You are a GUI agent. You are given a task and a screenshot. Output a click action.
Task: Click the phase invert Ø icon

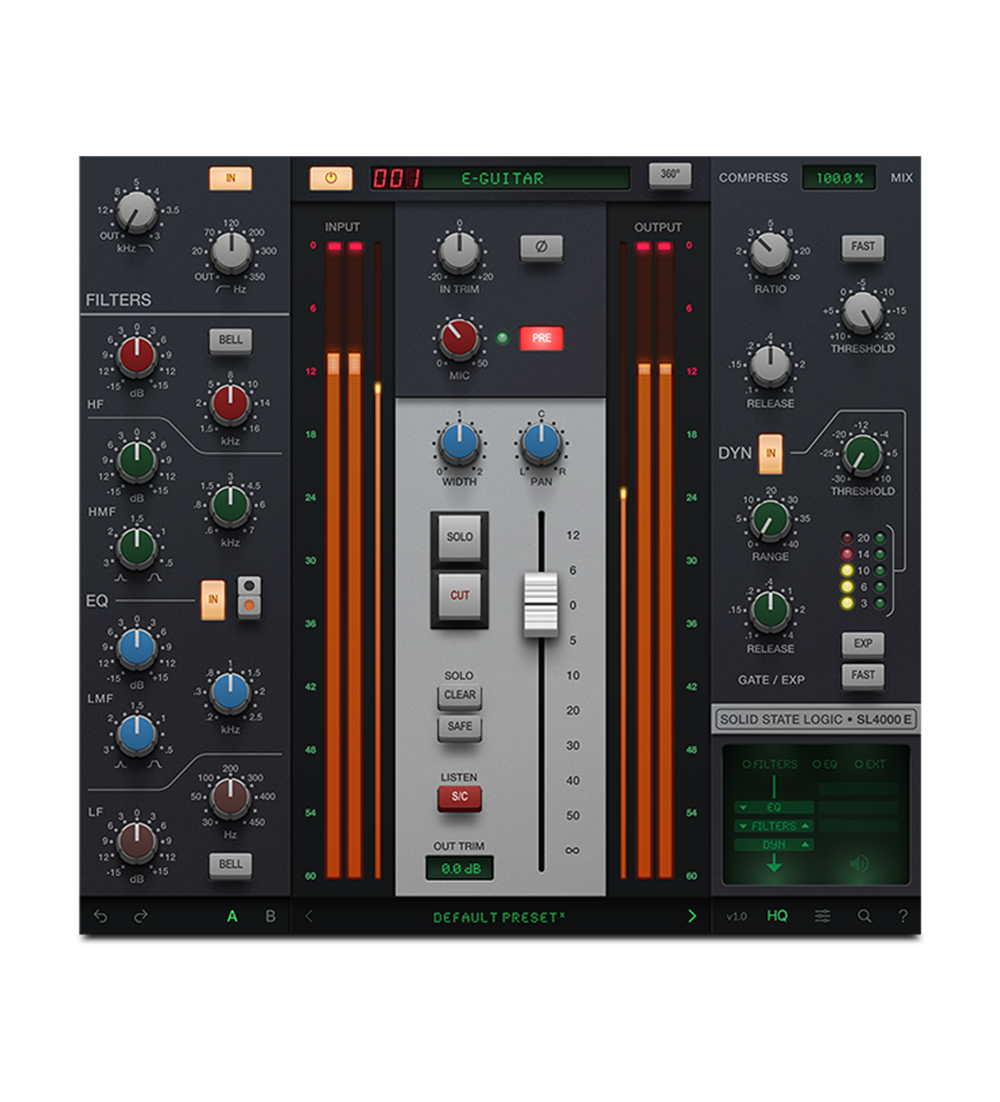[x=542, y=247]
